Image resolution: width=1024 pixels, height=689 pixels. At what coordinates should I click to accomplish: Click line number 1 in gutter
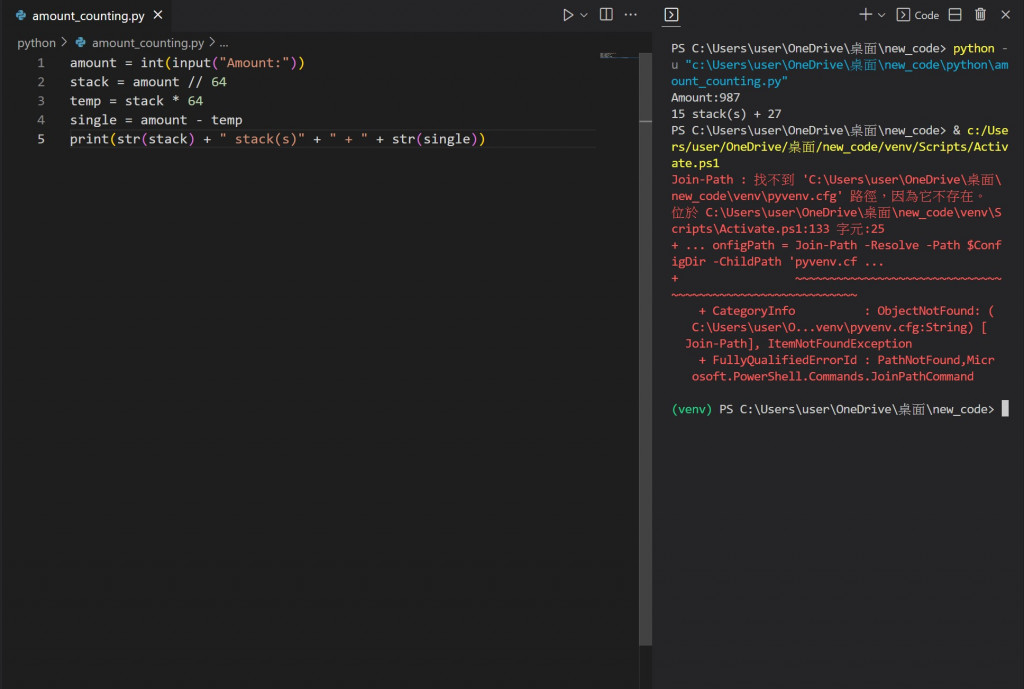coord(41,63)
